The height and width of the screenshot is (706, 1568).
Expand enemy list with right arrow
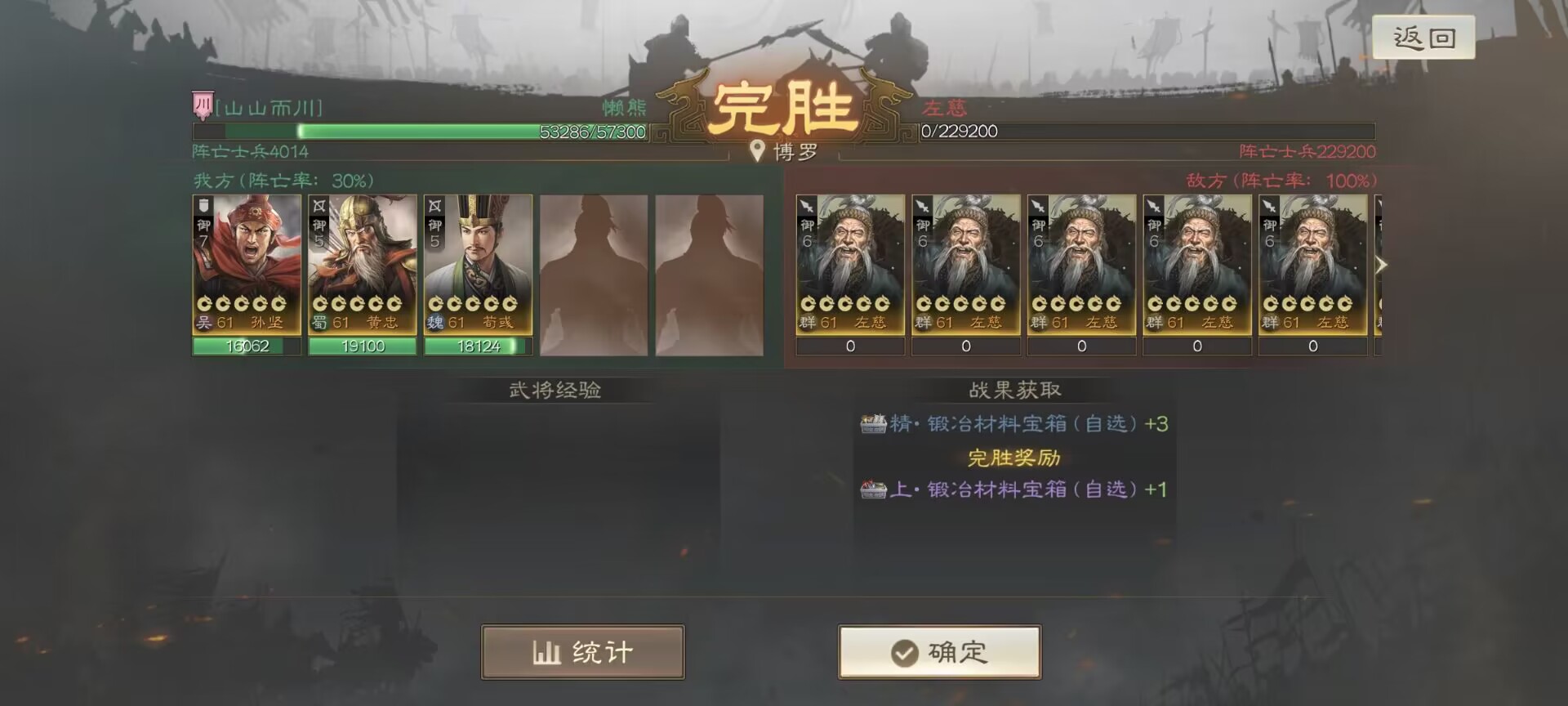(x=1381, y=265)
